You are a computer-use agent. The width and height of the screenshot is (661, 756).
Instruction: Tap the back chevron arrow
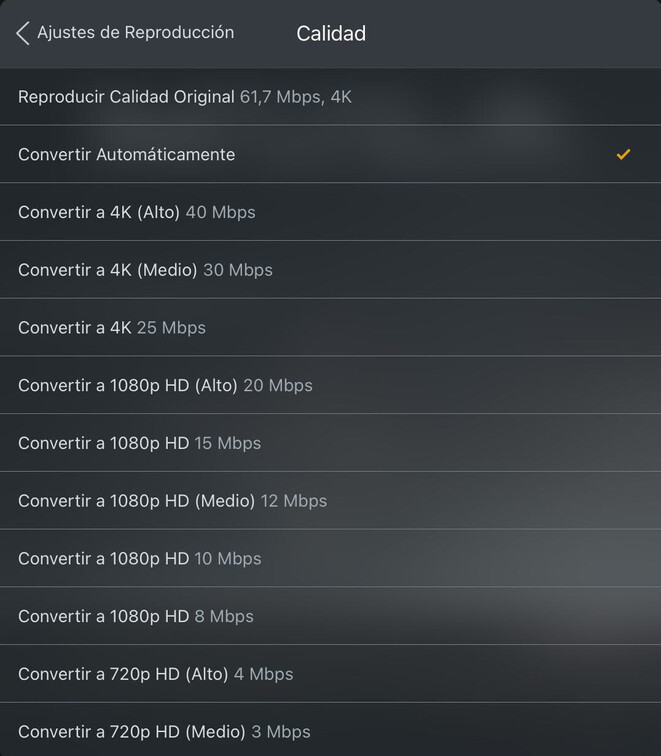pyautogui.click(x=23, y=33)
